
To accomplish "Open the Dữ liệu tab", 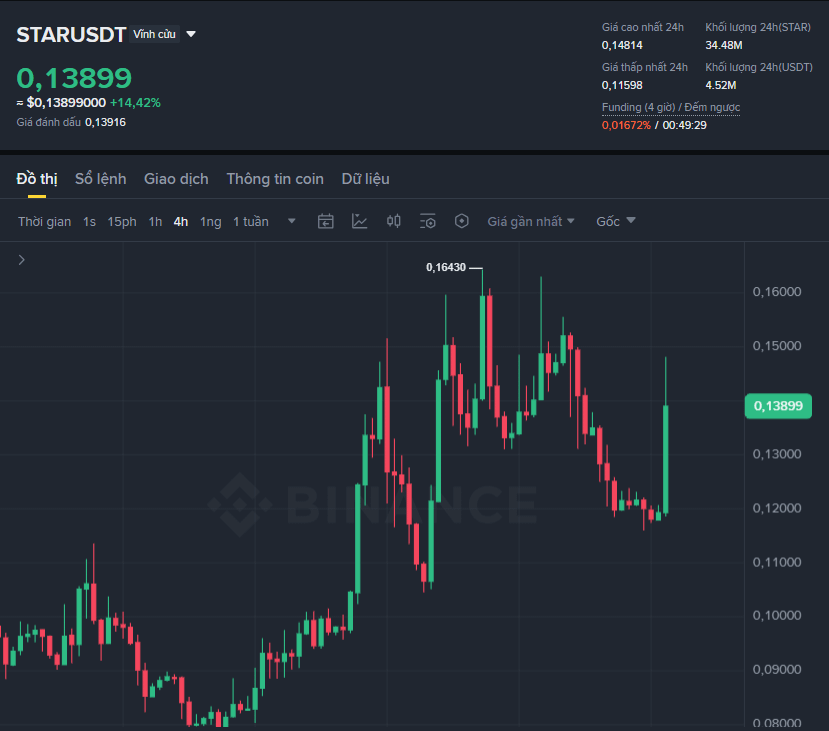I will tap(365, 179).
